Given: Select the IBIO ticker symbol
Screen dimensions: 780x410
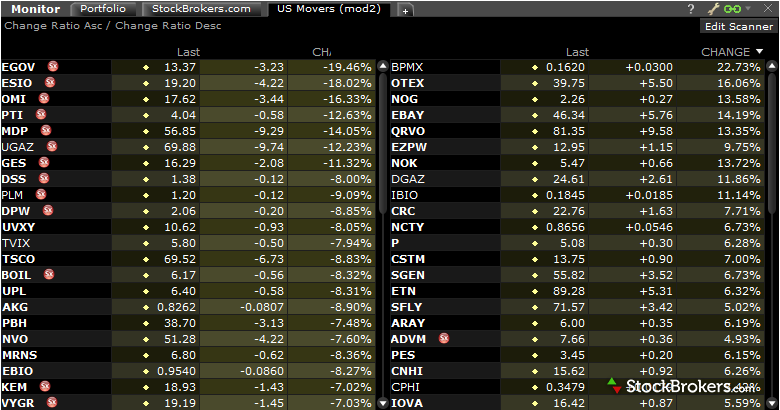Looking at the screenshot, I should 404,194.
